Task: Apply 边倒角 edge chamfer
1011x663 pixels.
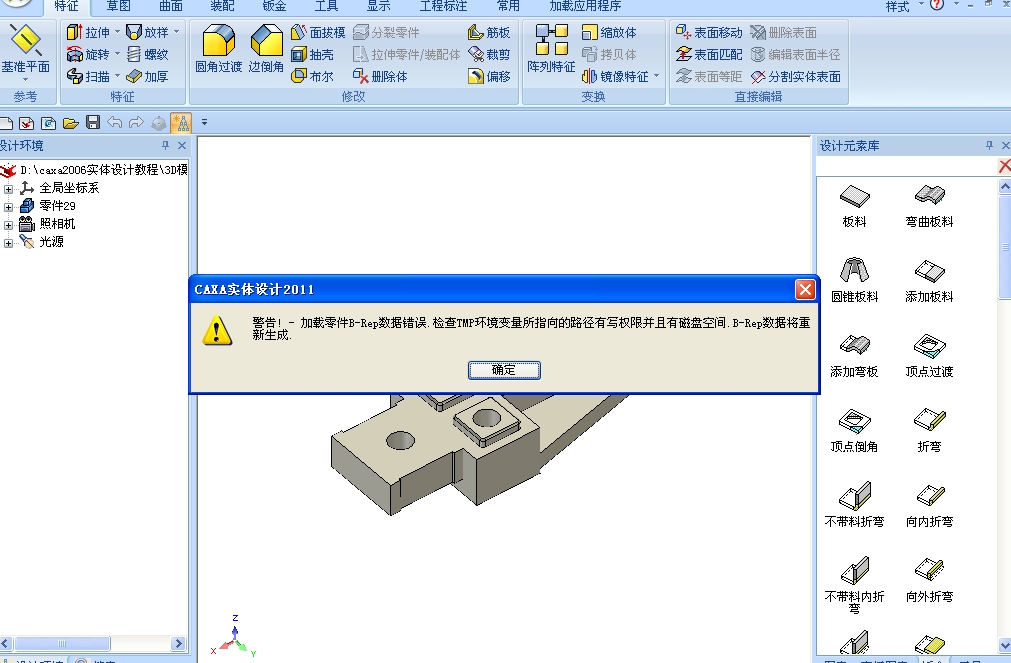Action: (266, 49)
